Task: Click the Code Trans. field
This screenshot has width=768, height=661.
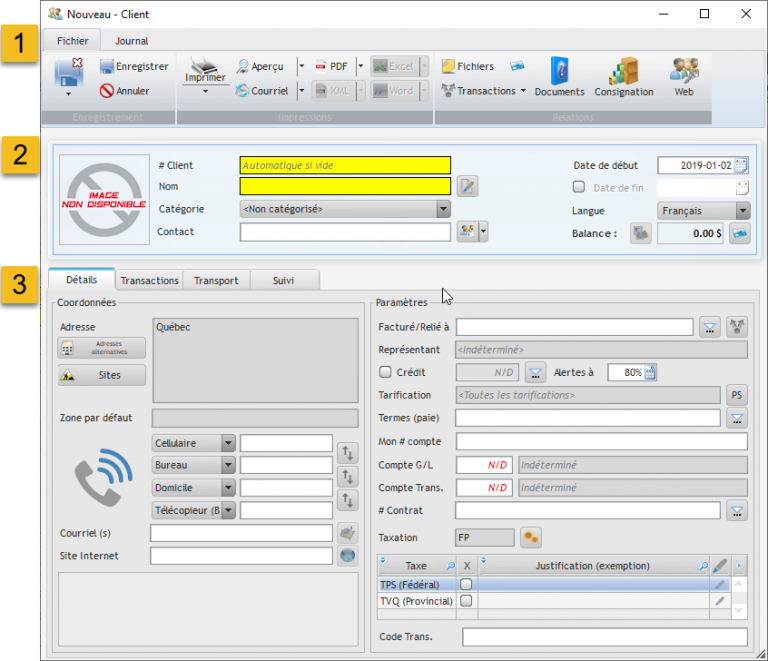Action: click(604, 637)
